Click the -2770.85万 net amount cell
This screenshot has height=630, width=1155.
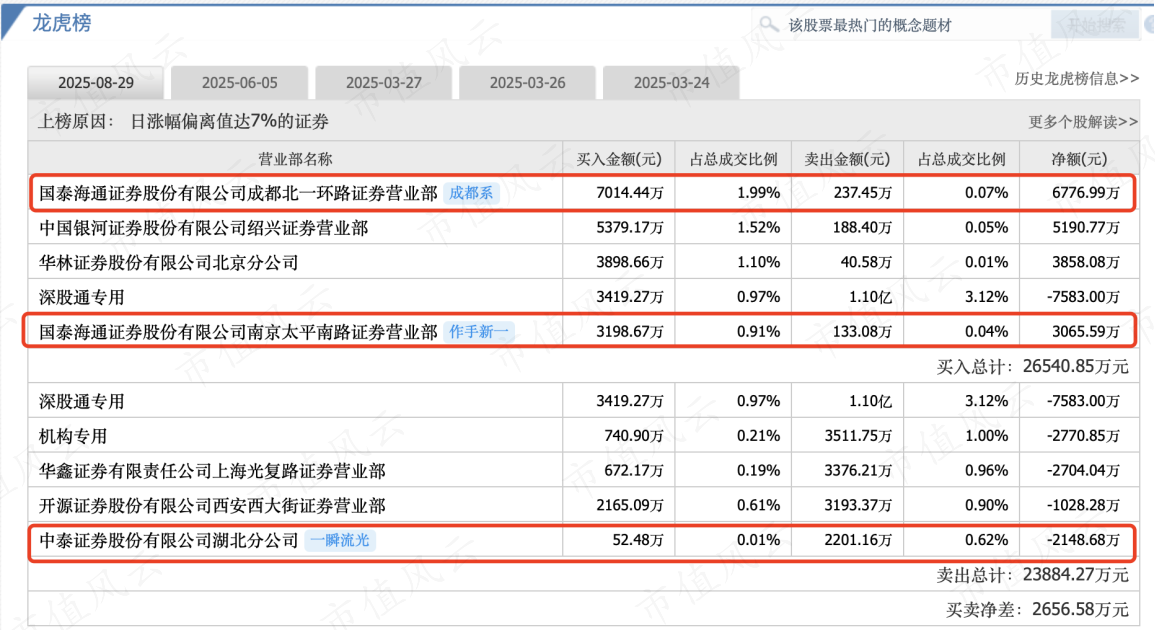(1083, 436)
